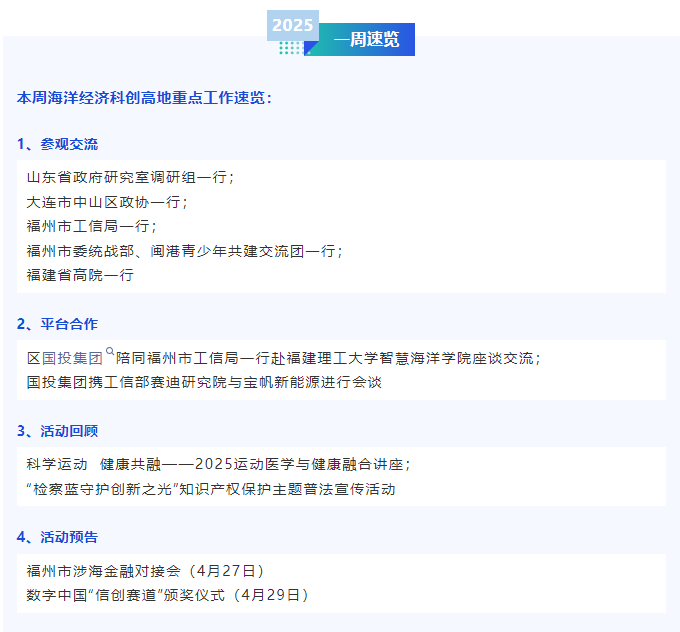Click the line 山东省政府研究室调研组一行
The image size is (680, 632).
tap(130, 177)
